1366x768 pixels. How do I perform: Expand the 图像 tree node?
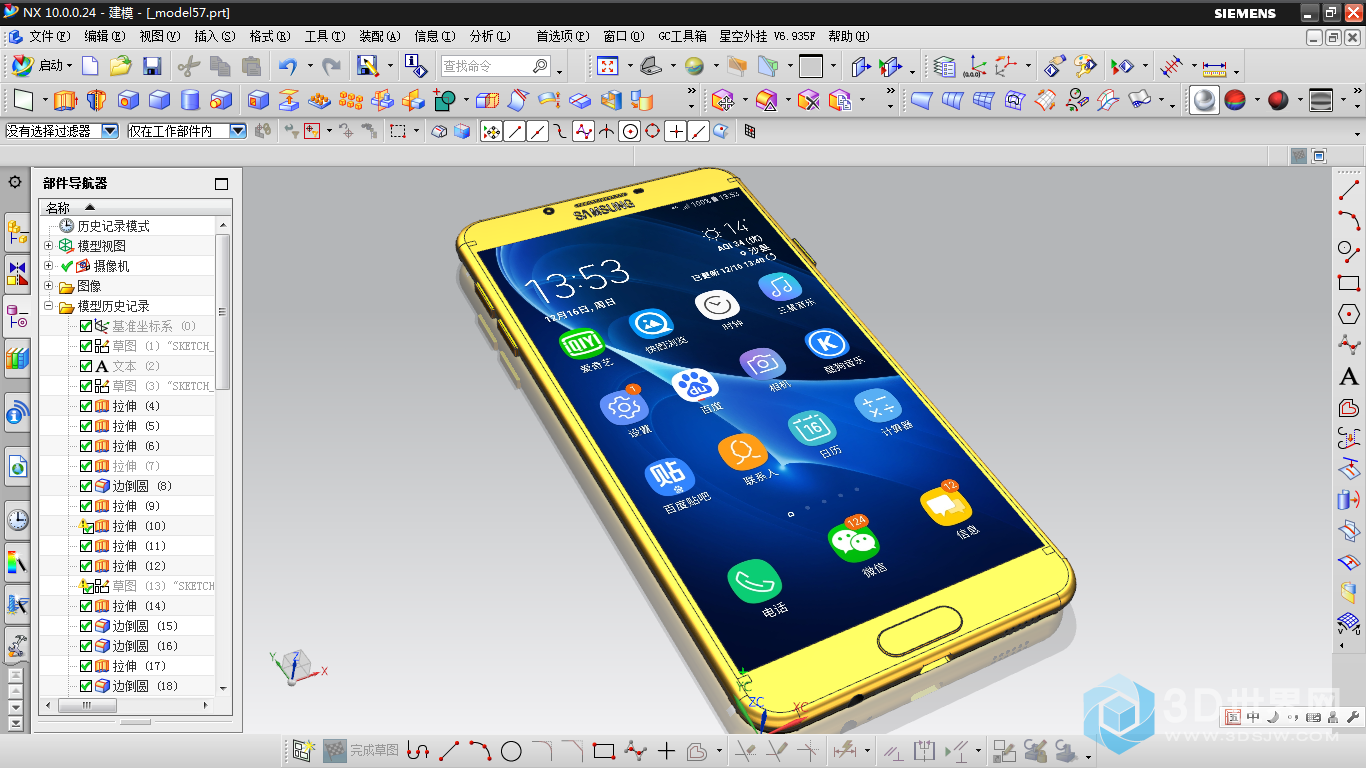tap(49, 286)
